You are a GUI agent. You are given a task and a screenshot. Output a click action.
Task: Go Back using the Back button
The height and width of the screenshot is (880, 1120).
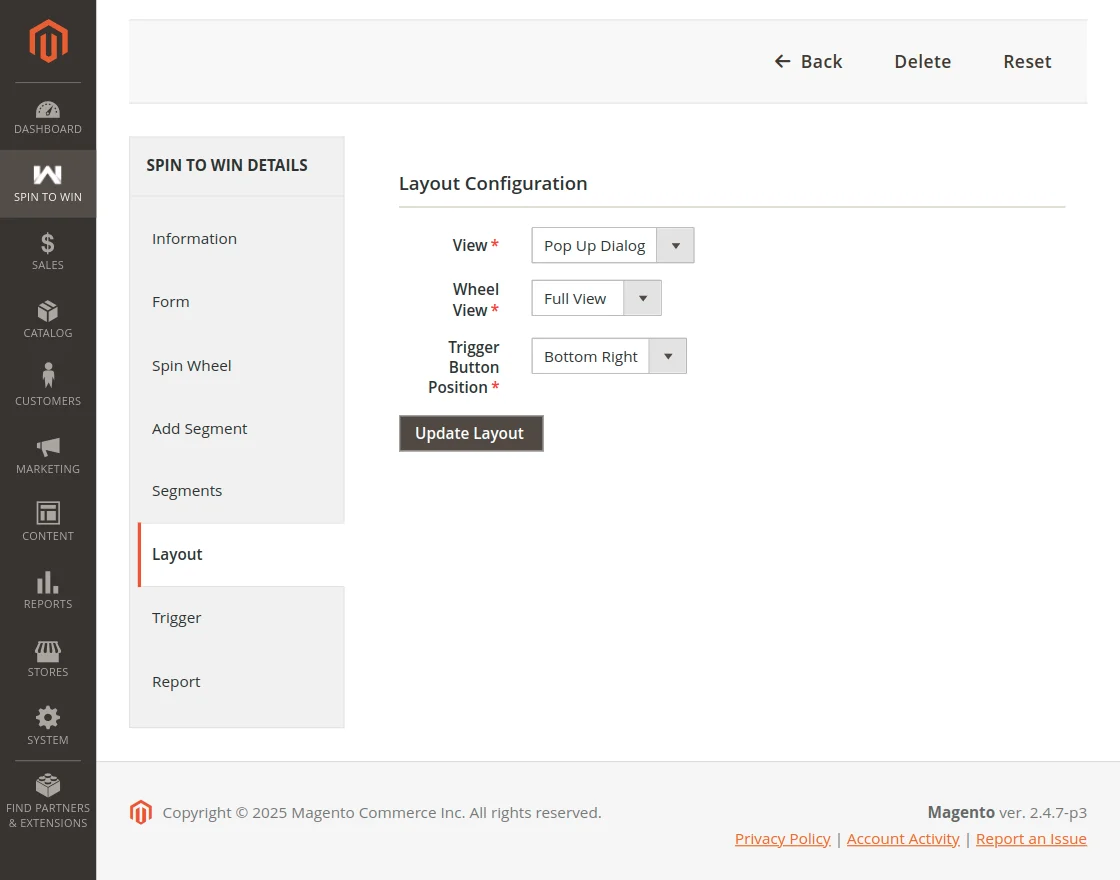[809, 61]
